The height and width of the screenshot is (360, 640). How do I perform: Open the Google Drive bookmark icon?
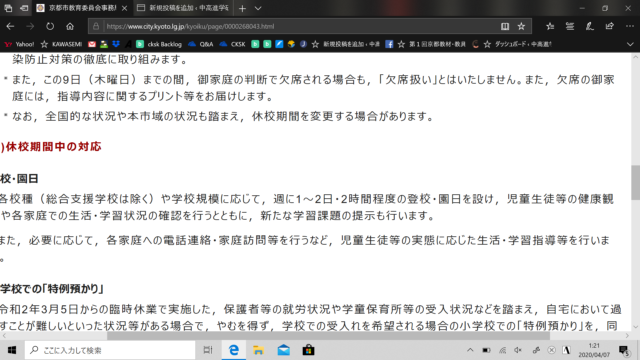[x=104, y=44]
